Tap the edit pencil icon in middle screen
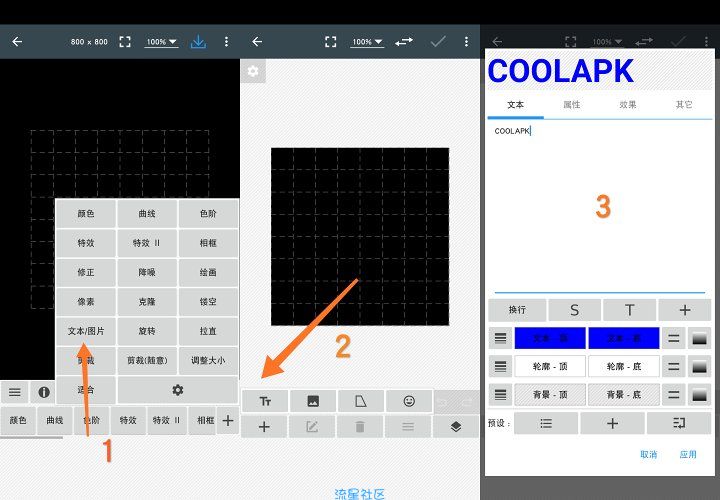Viewport: 720px width, 500px height. point(312,427)
